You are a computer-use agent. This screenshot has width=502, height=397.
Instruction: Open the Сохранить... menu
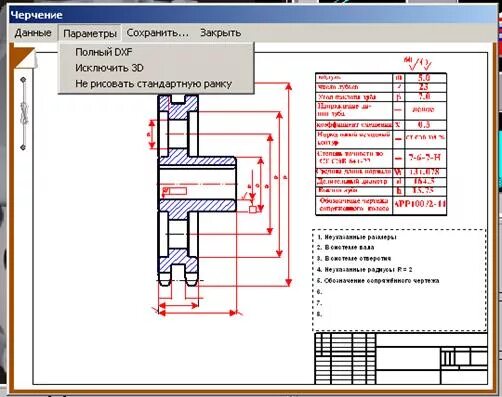[x=158, y=33]
